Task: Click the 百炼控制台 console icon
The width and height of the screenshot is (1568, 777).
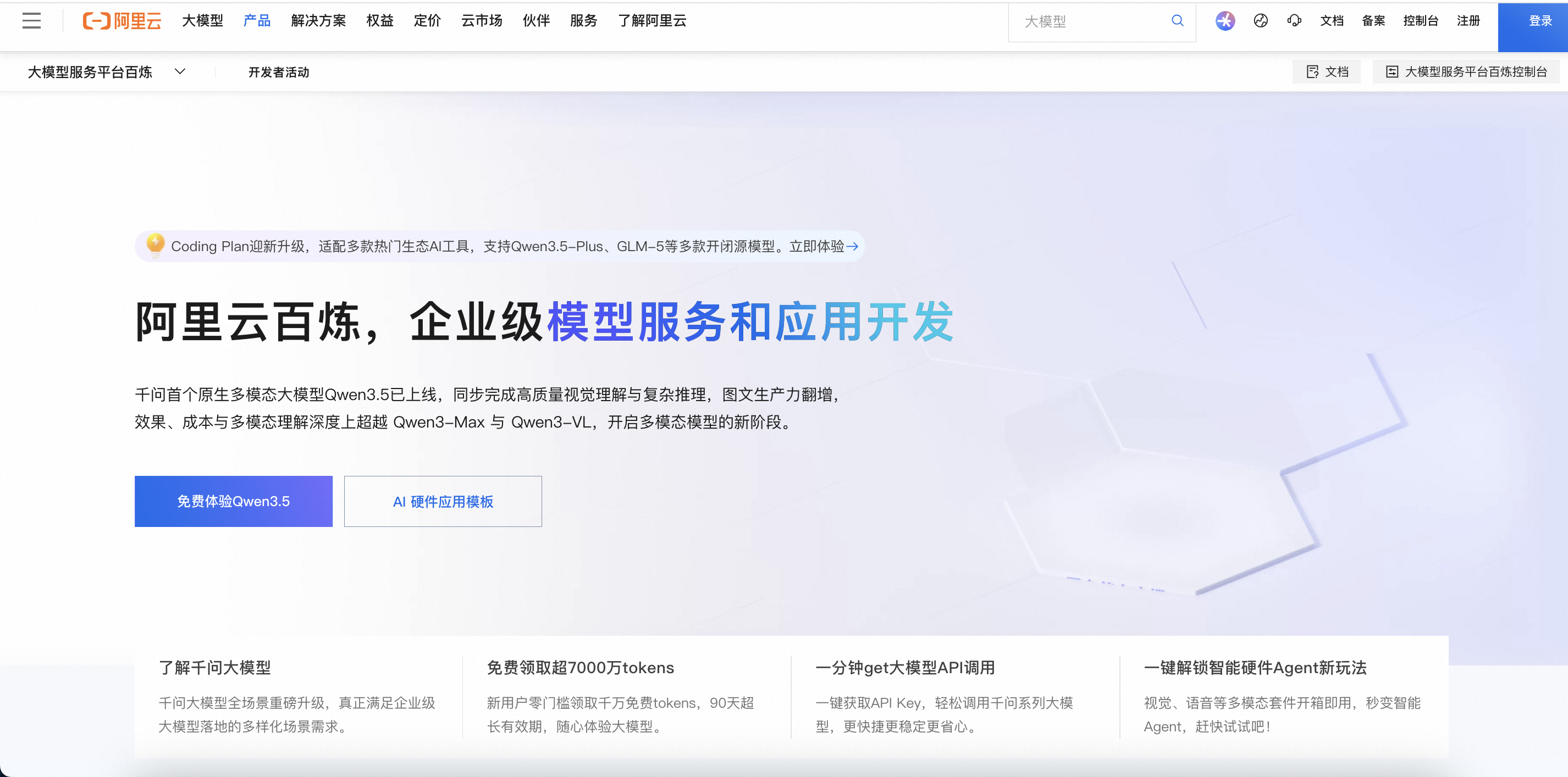Action: (1392, 72)
